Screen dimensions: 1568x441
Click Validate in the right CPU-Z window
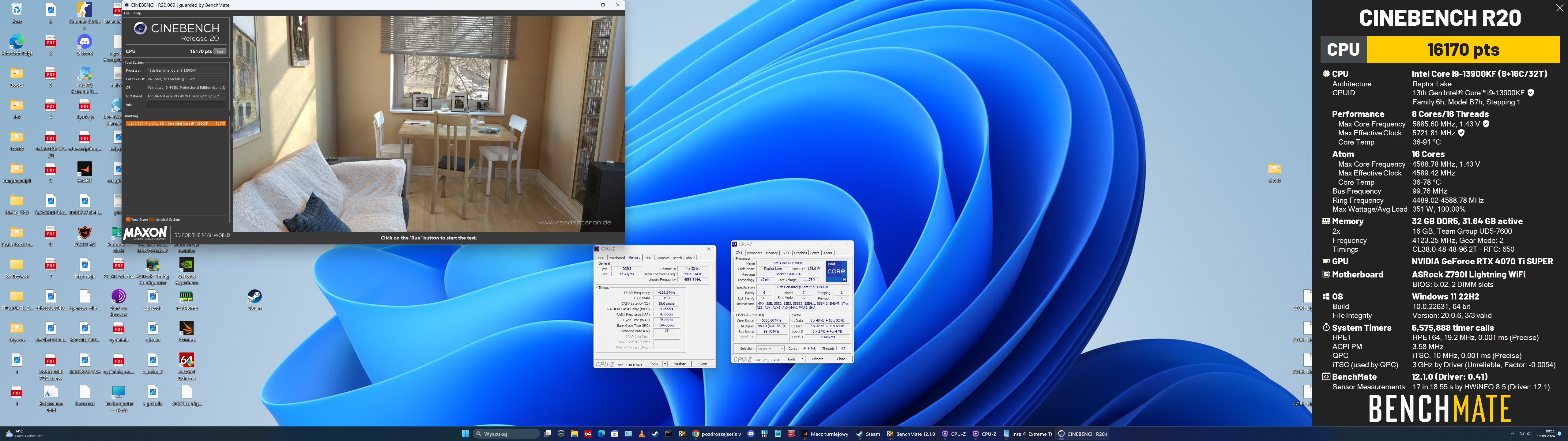click(817, 359)
